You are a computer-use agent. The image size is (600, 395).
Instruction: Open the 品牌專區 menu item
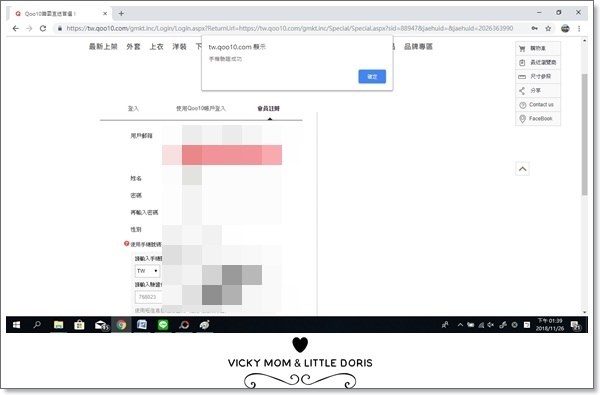[x=418, y=46]
